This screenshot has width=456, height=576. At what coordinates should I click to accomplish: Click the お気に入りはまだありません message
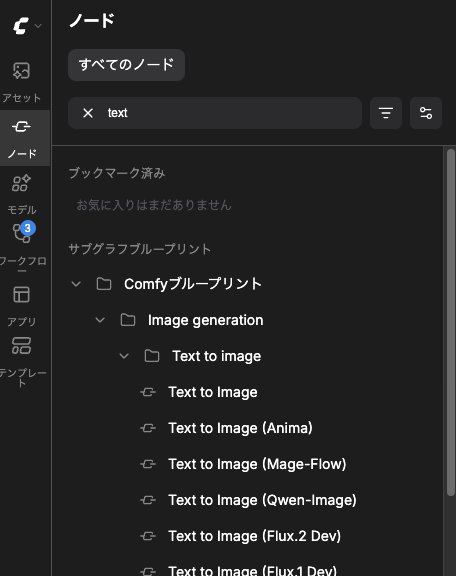[x=154, y=205]
